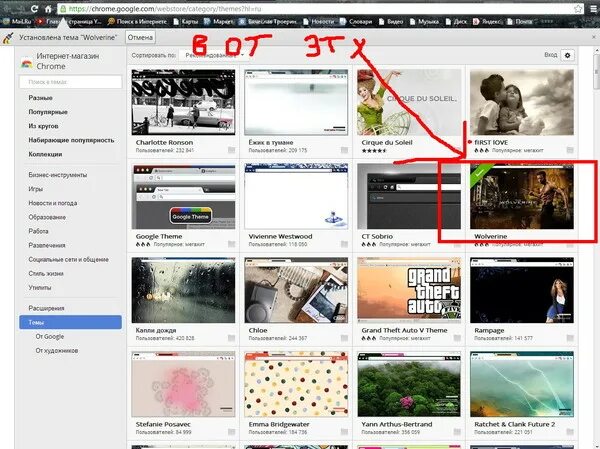The image size is (600, 449).
Task: Filter themes От Google
Action: 50,336
